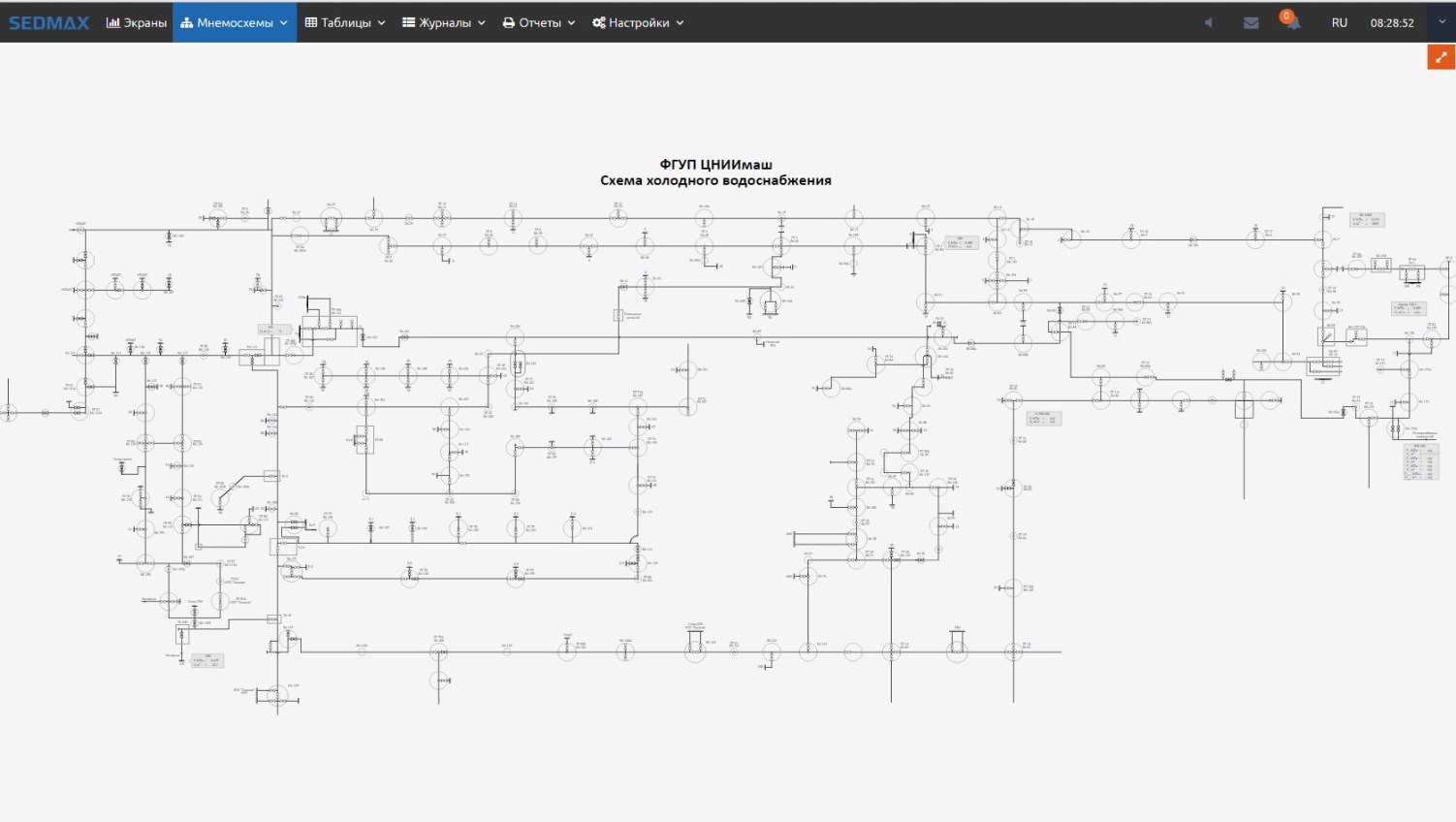Open messages via the envelope icon

1250,22
